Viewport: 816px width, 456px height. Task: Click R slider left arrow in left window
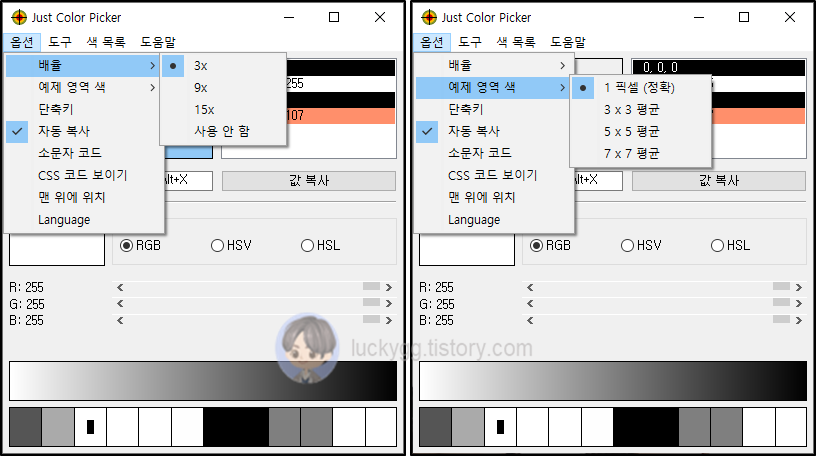[x=120, y=287]
